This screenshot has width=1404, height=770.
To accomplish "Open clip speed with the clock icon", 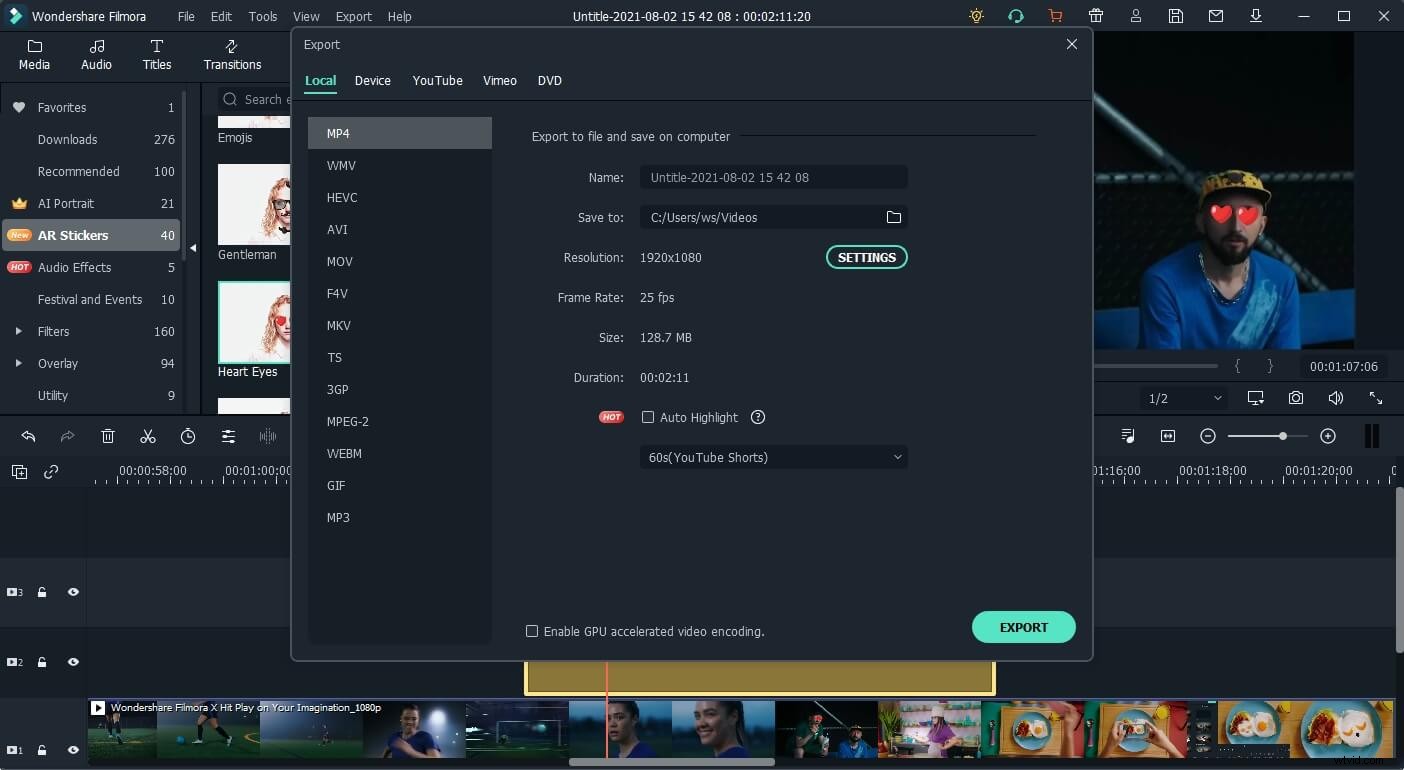I will tap(188, 436).
